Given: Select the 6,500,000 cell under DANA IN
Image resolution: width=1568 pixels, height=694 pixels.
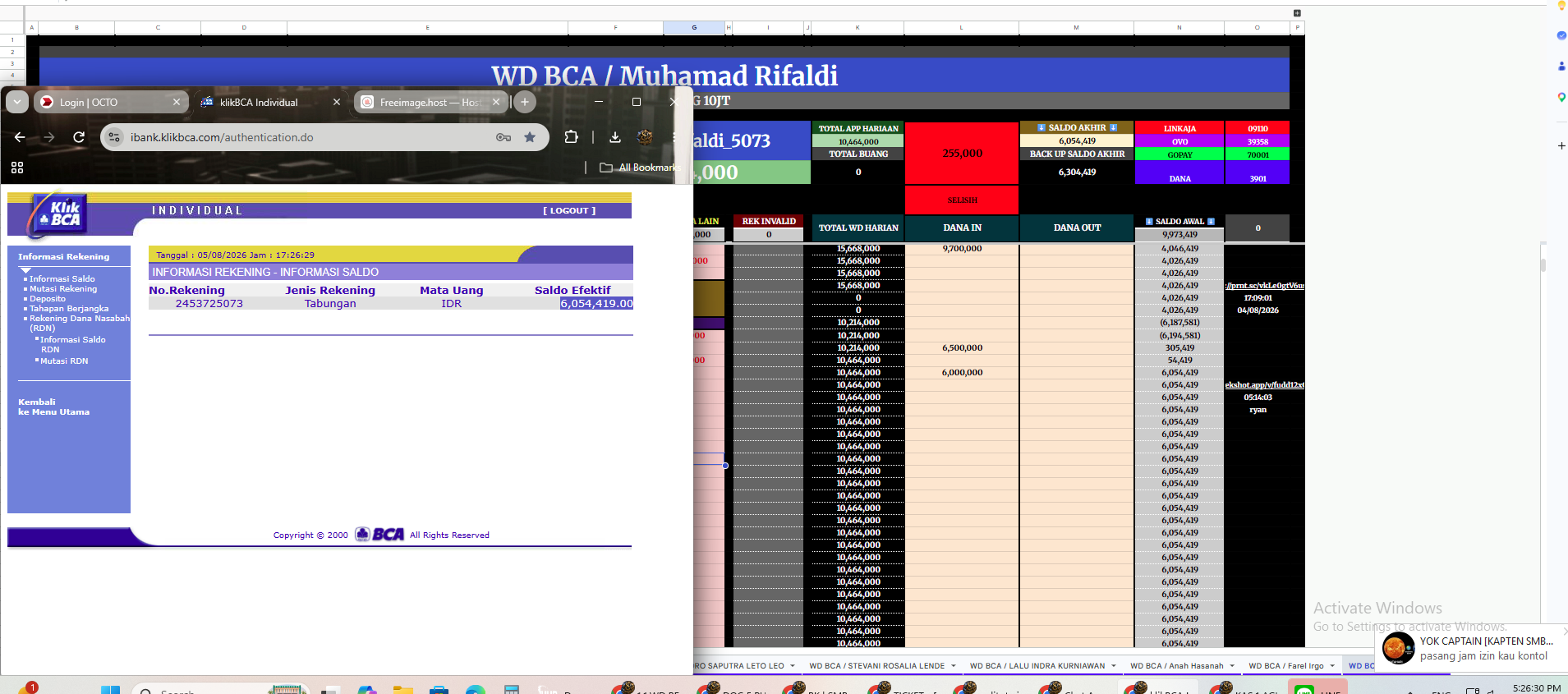Looking at the screenshot, I should (x=962, y=348).
